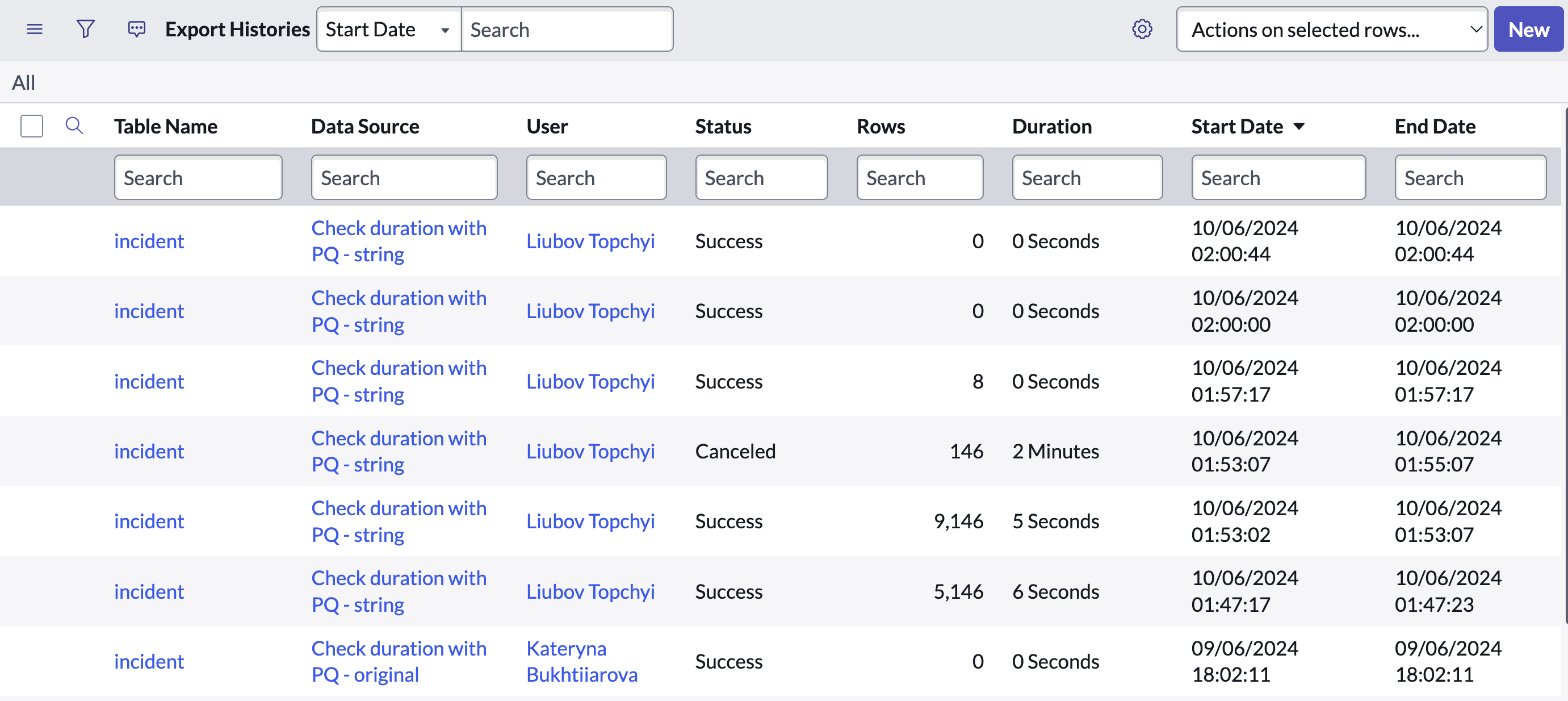Viewport: 1568px width, 701px height.
Task: Click the Status column header
Action: click(723, 127)
